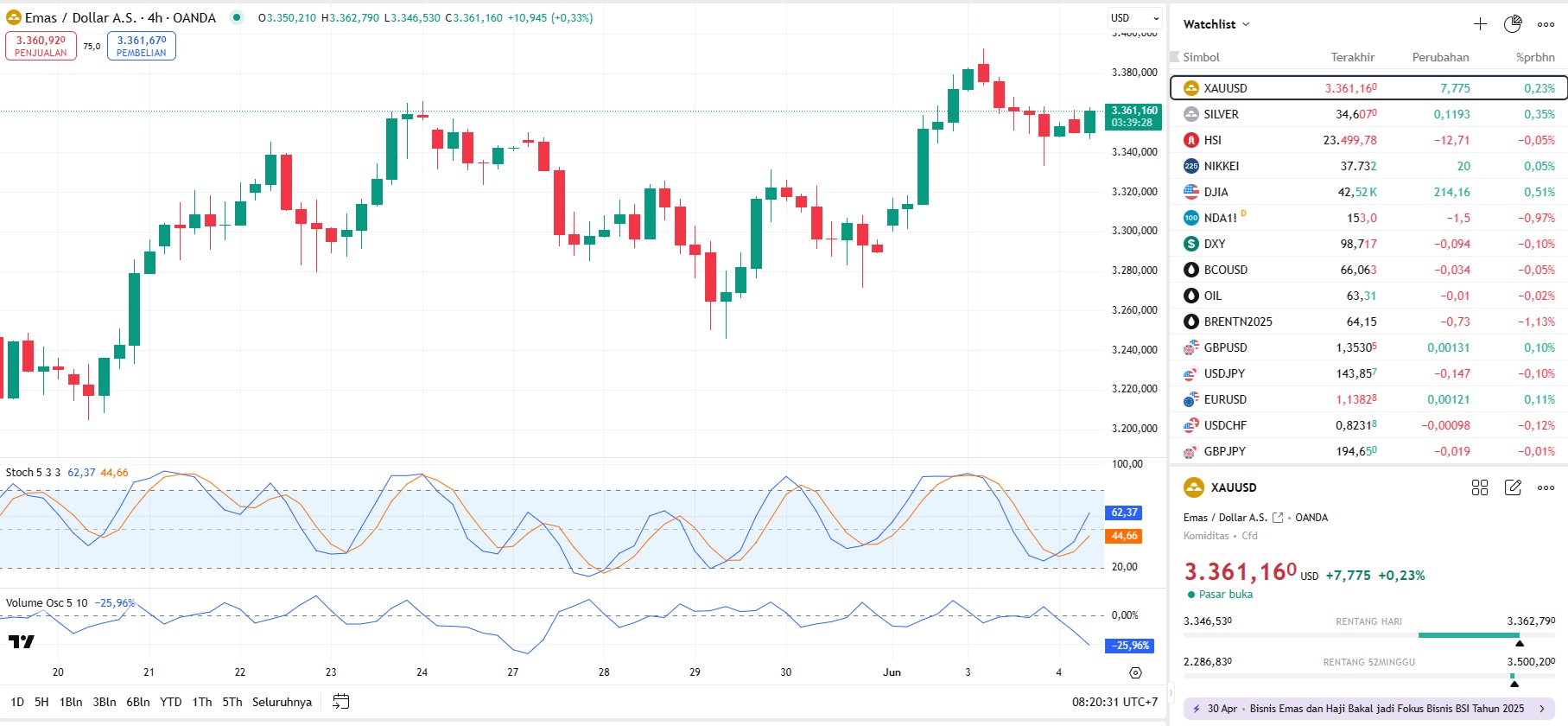
Task: Open XAUUSD details three-dots menu
Action: (1546, 487)
